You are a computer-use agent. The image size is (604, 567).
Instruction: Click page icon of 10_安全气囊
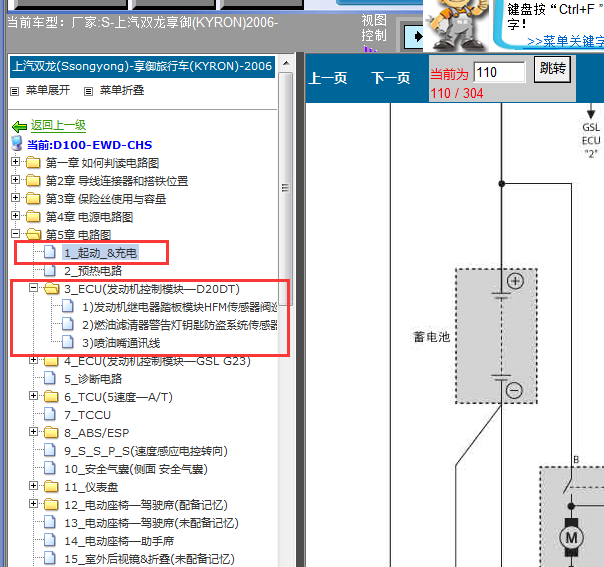(x=50, y=468)
